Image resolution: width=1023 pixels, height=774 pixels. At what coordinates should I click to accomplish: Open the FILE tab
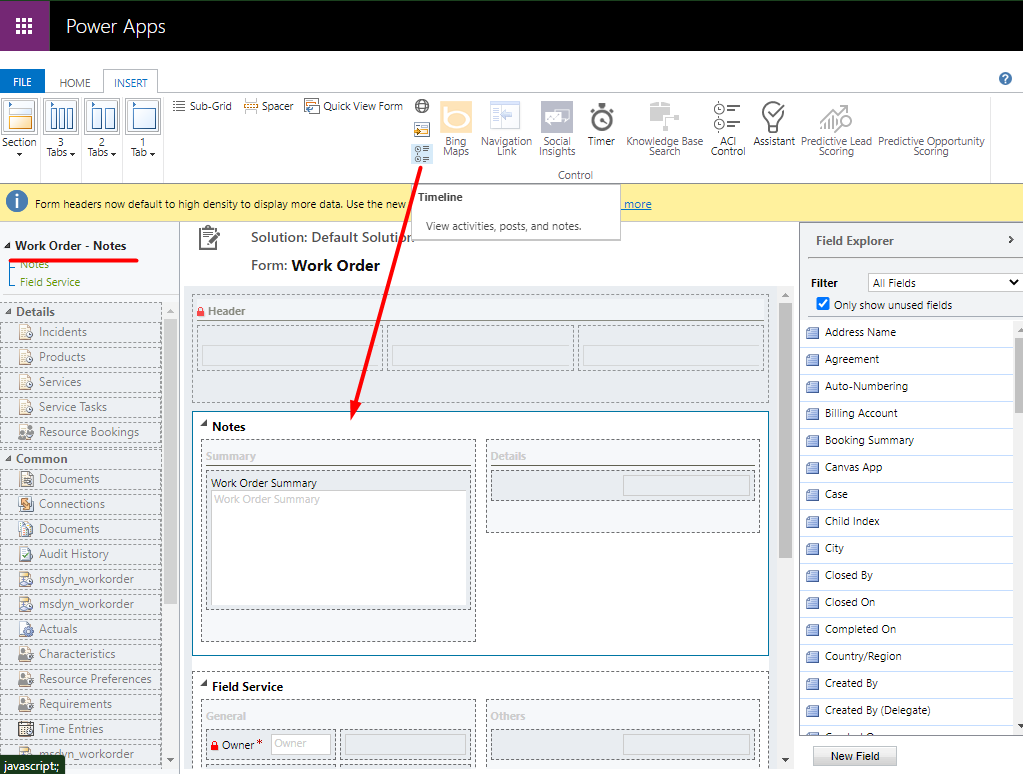(22, 82)
